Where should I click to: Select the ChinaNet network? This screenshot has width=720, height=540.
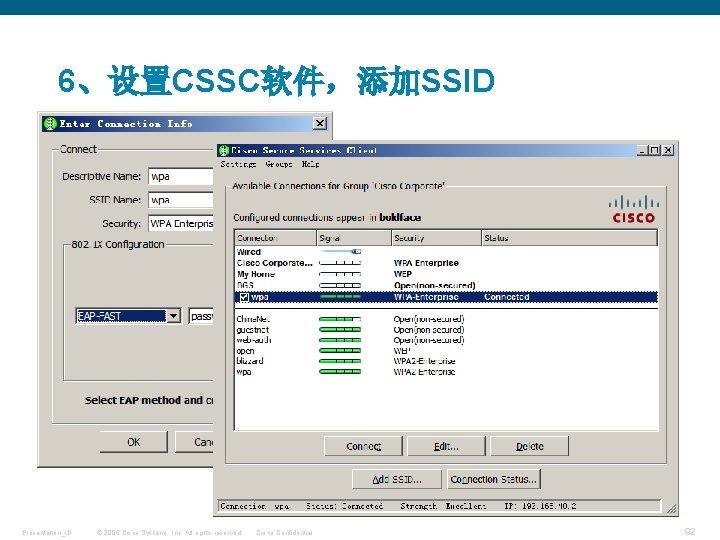click(x=446, y=319)
